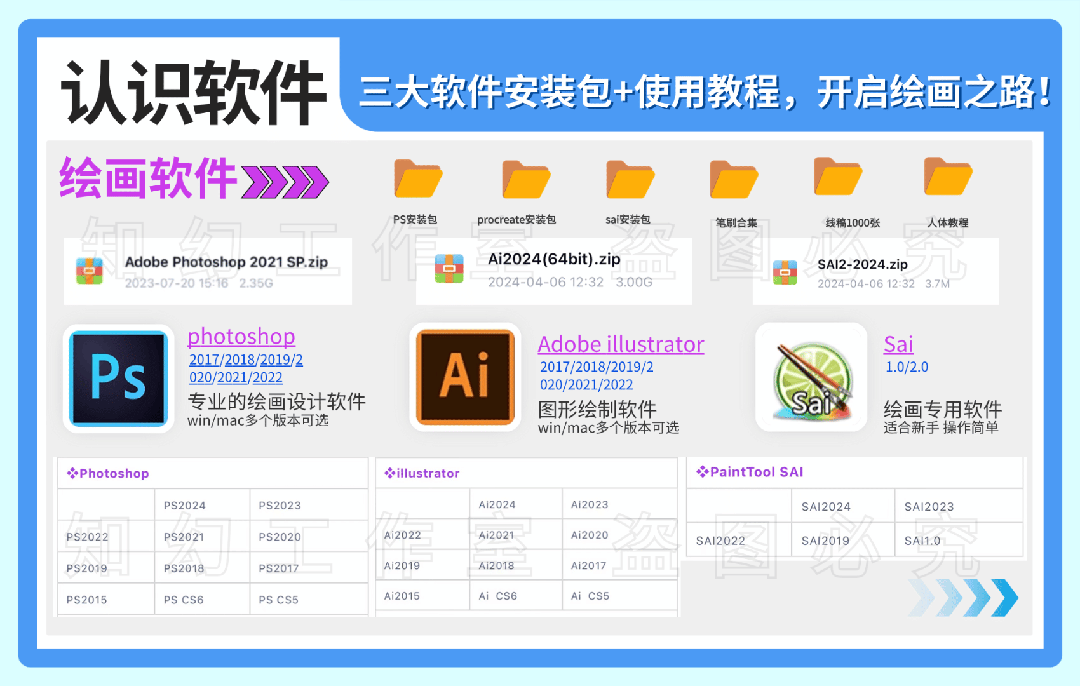This screenshot has width=1080, height=686.
Task: Select the Ai2023 table cell
Action: coord(620,504)
